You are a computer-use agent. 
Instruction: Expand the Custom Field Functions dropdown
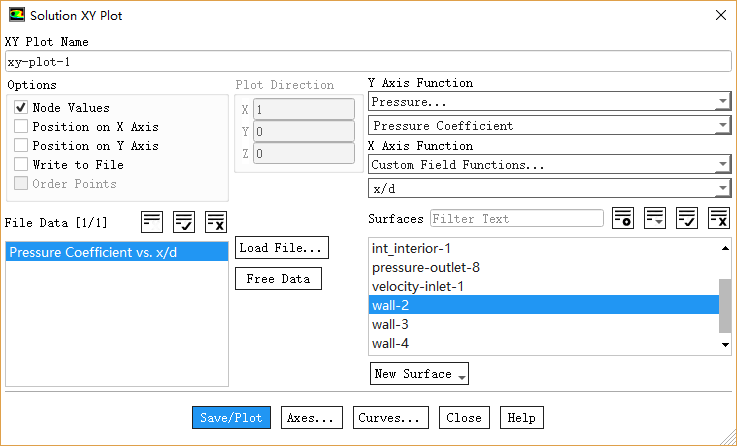coord(549,165)
